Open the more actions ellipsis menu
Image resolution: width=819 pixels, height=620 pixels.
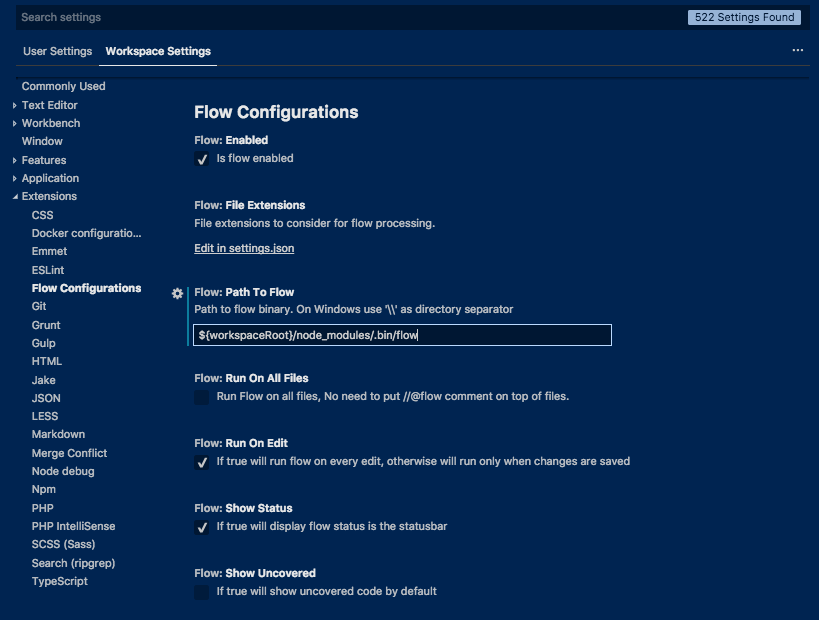tap(797, 50)
